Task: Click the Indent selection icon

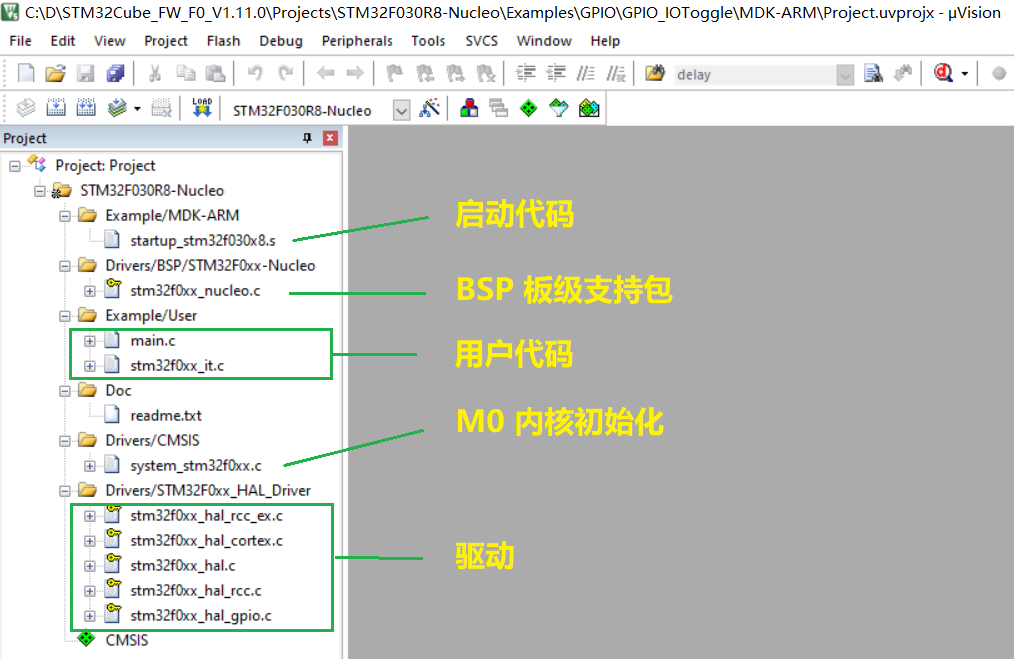Action: click(526, 74)
